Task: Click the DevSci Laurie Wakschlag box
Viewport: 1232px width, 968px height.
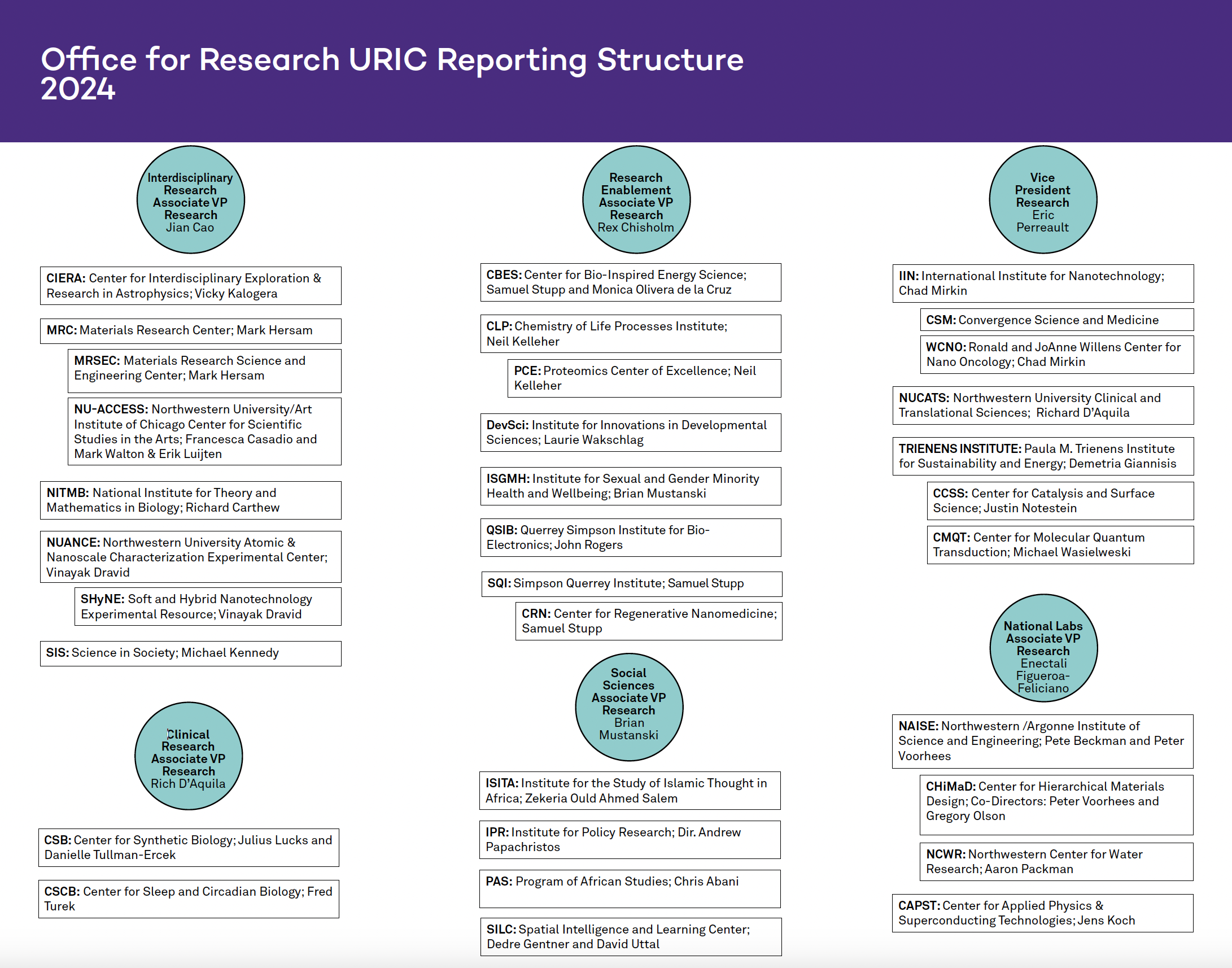Action: [x=631, y=433]
